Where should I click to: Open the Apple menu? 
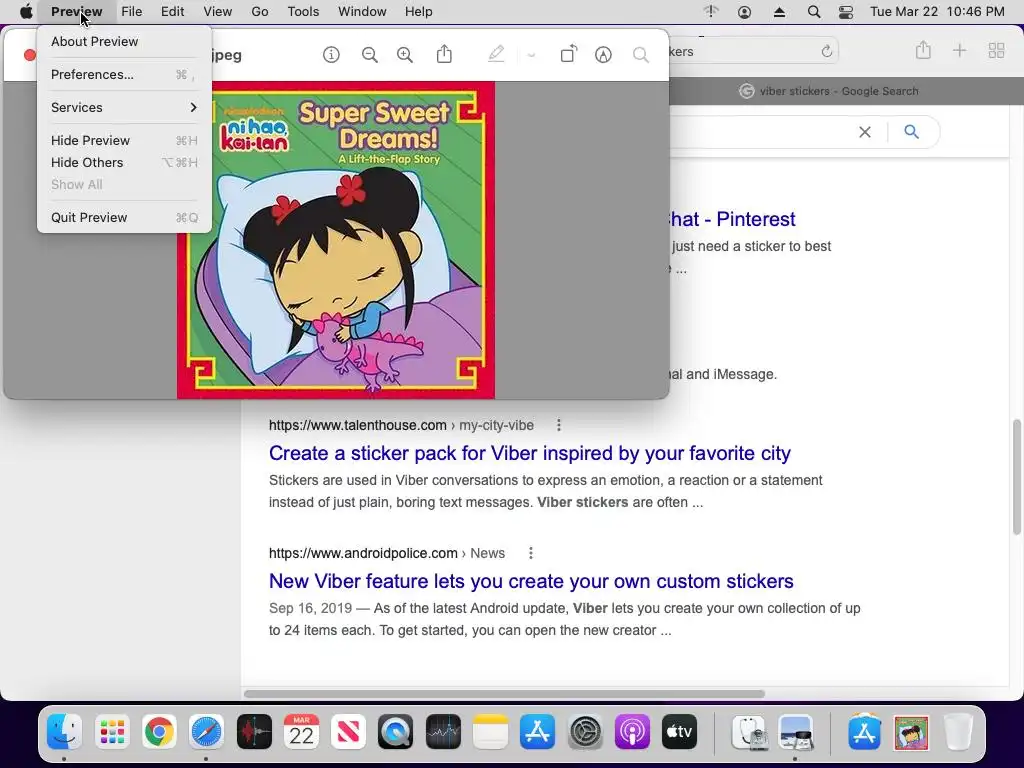tap(26, 12)
